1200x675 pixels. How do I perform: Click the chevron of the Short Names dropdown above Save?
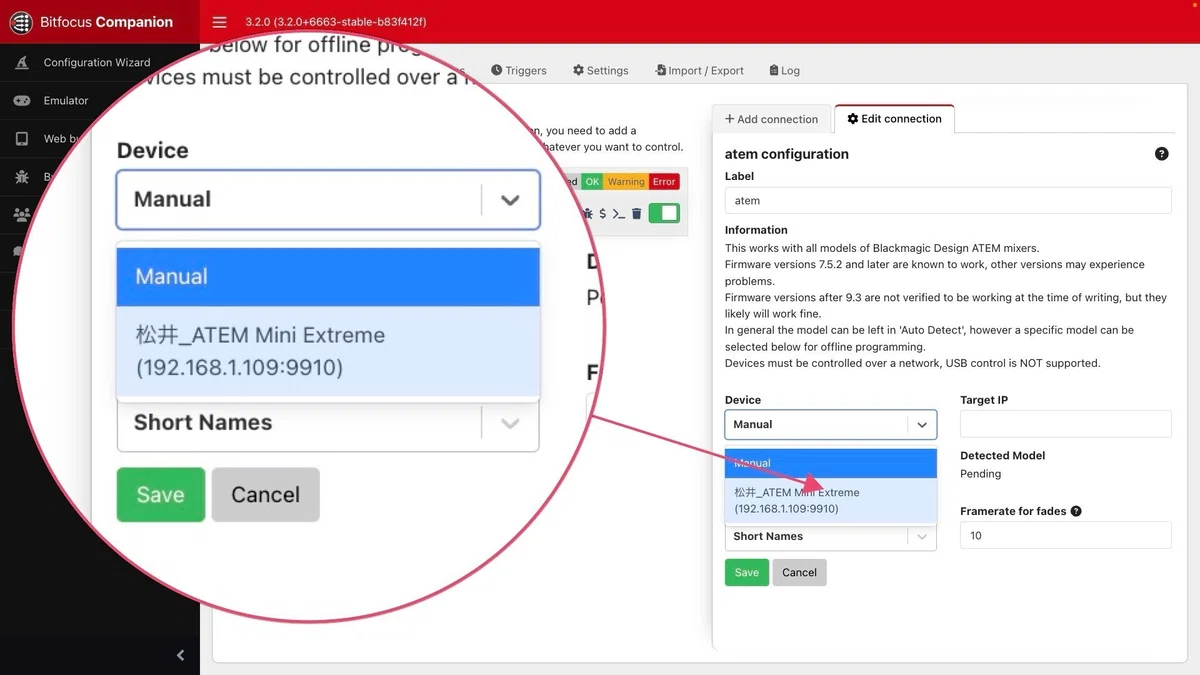pos(922,537)
